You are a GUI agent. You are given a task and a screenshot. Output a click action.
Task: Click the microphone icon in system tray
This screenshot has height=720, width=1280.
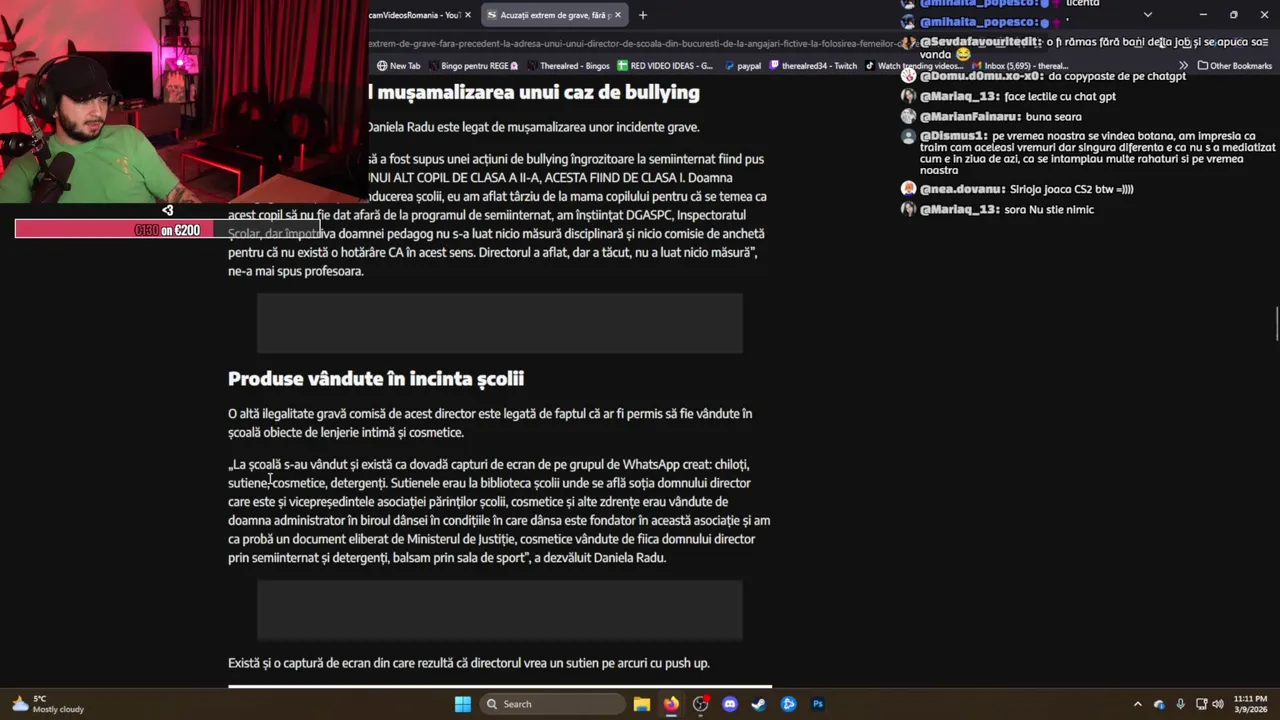1181,704
